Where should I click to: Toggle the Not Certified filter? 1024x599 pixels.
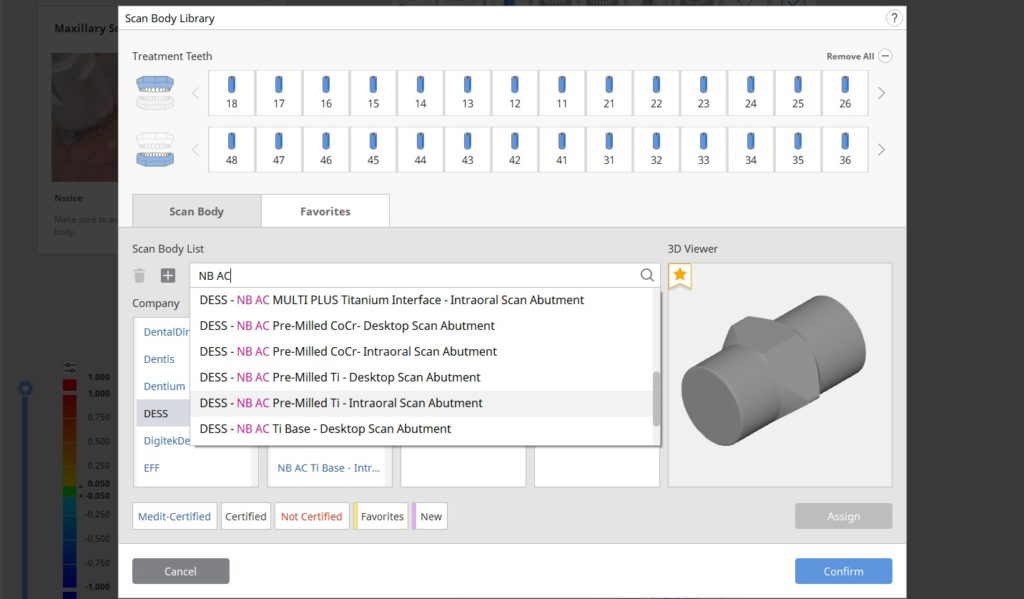(312, 516)
